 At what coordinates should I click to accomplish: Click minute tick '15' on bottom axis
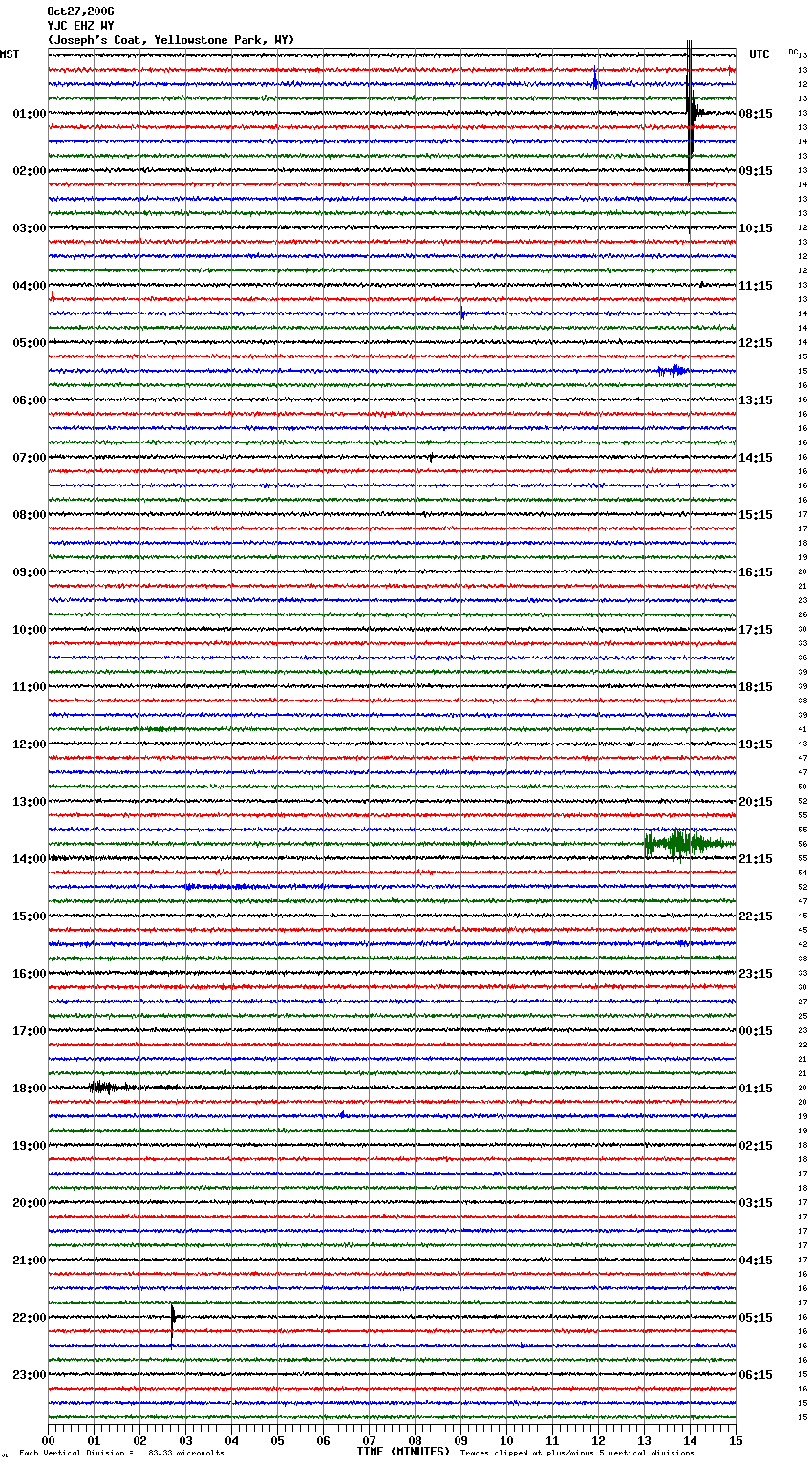pyautogui.click(x=735, y=1440)
